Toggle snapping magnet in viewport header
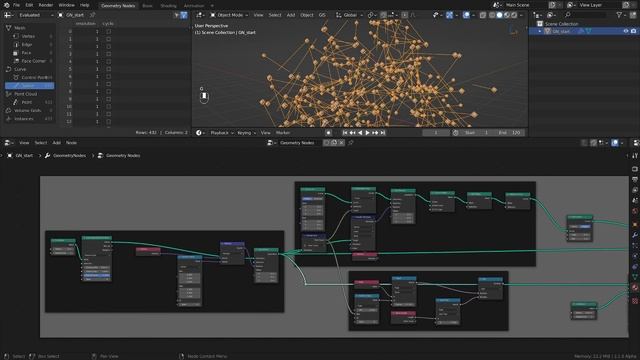640x360 pixels. (383, 15)
